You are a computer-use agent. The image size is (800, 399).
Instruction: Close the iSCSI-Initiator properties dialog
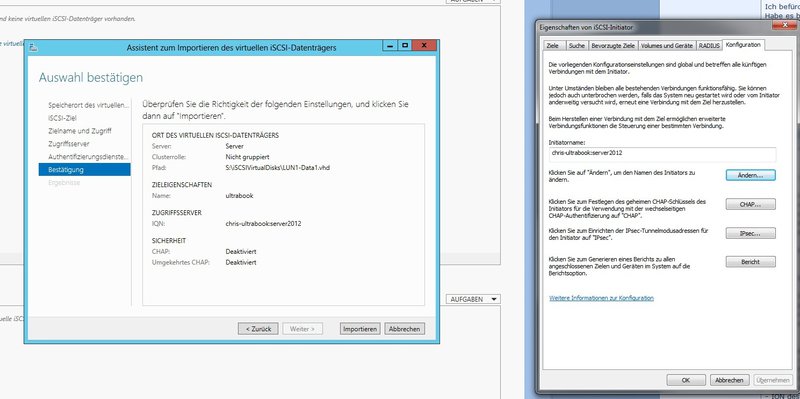[784, 26]
